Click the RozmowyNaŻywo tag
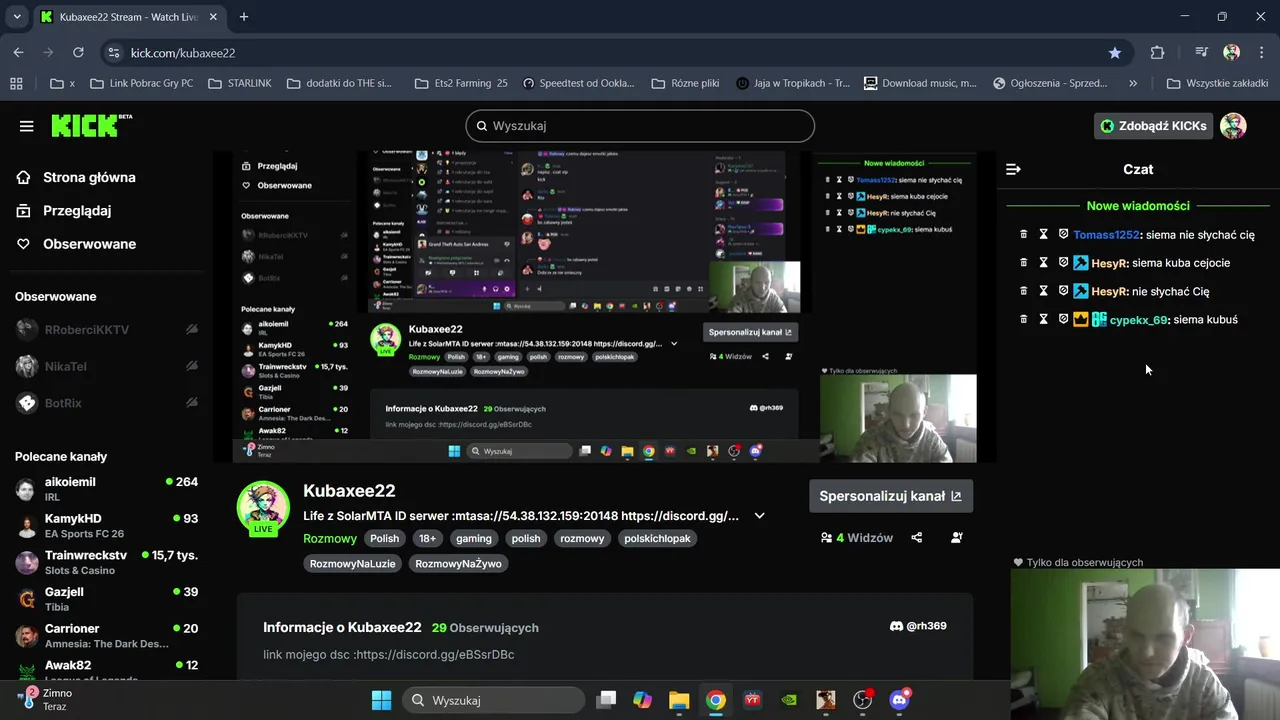This screenshot has width=1280, height=720. [458, 564]
